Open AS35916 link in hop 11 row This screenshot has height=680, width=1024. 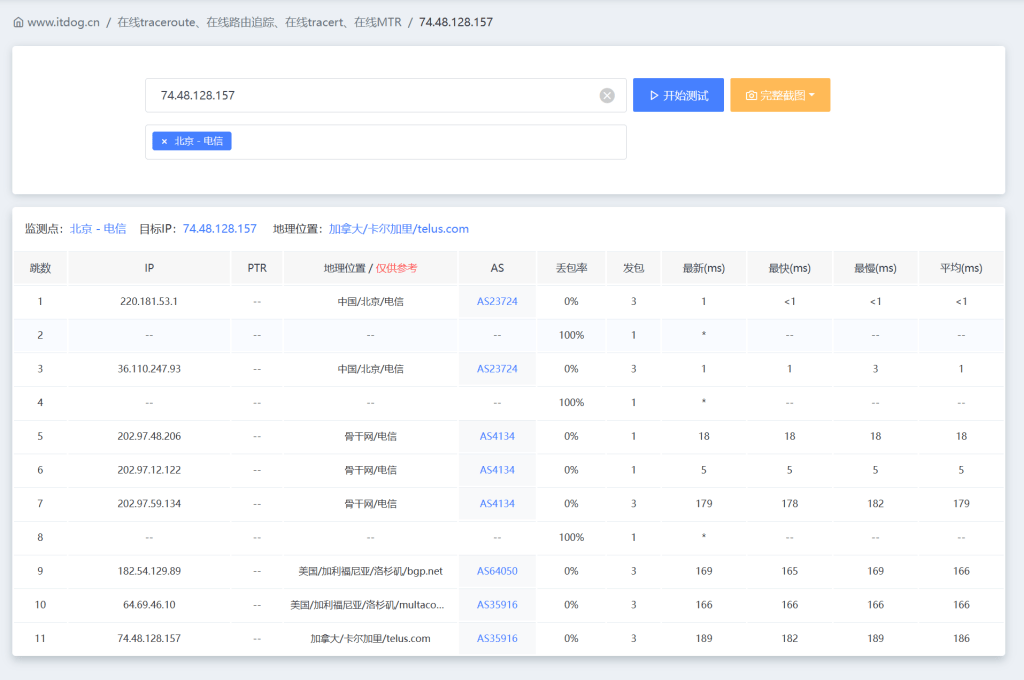[x=497, y=638]
